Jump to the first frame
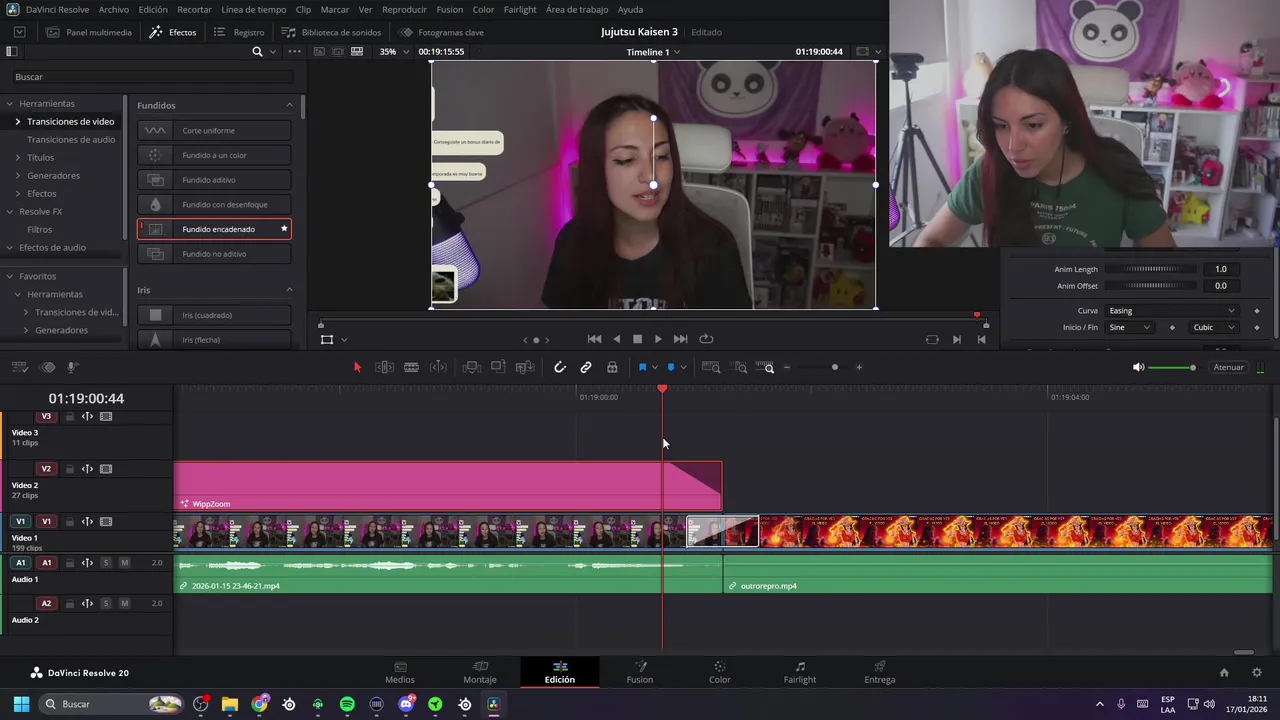Screen dimensions: 1280x720 click(594, 339)
